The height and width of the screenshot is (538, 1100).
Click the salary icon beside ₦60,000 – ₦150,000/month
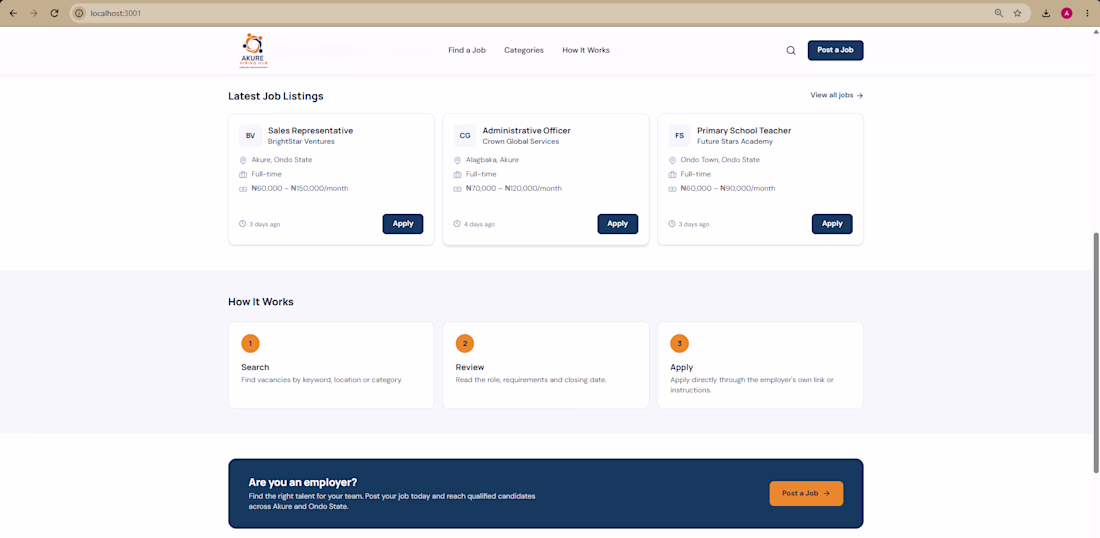click(x=243, y=189)
